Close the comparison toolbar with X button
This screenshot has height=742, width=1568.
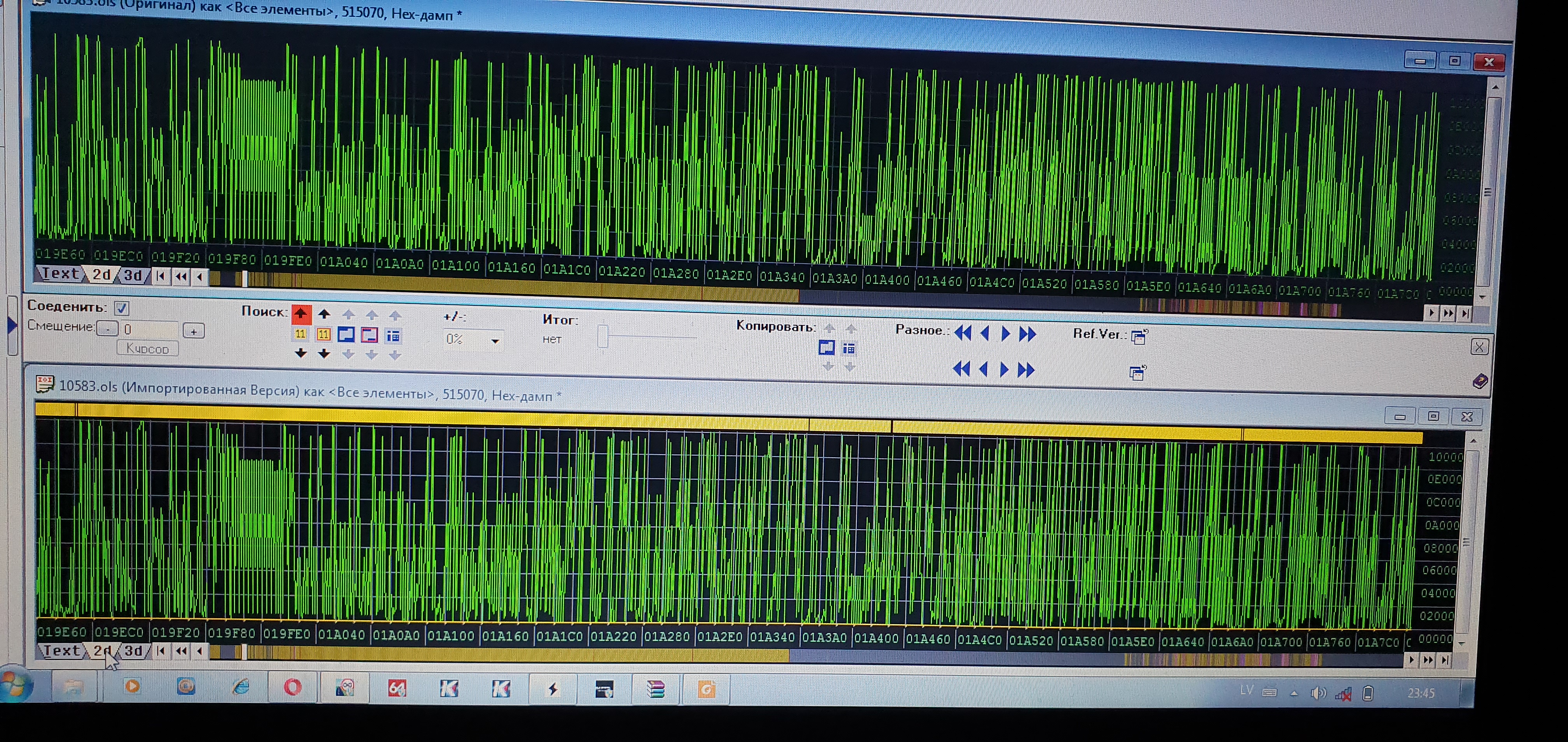(x=1479, y=347)
